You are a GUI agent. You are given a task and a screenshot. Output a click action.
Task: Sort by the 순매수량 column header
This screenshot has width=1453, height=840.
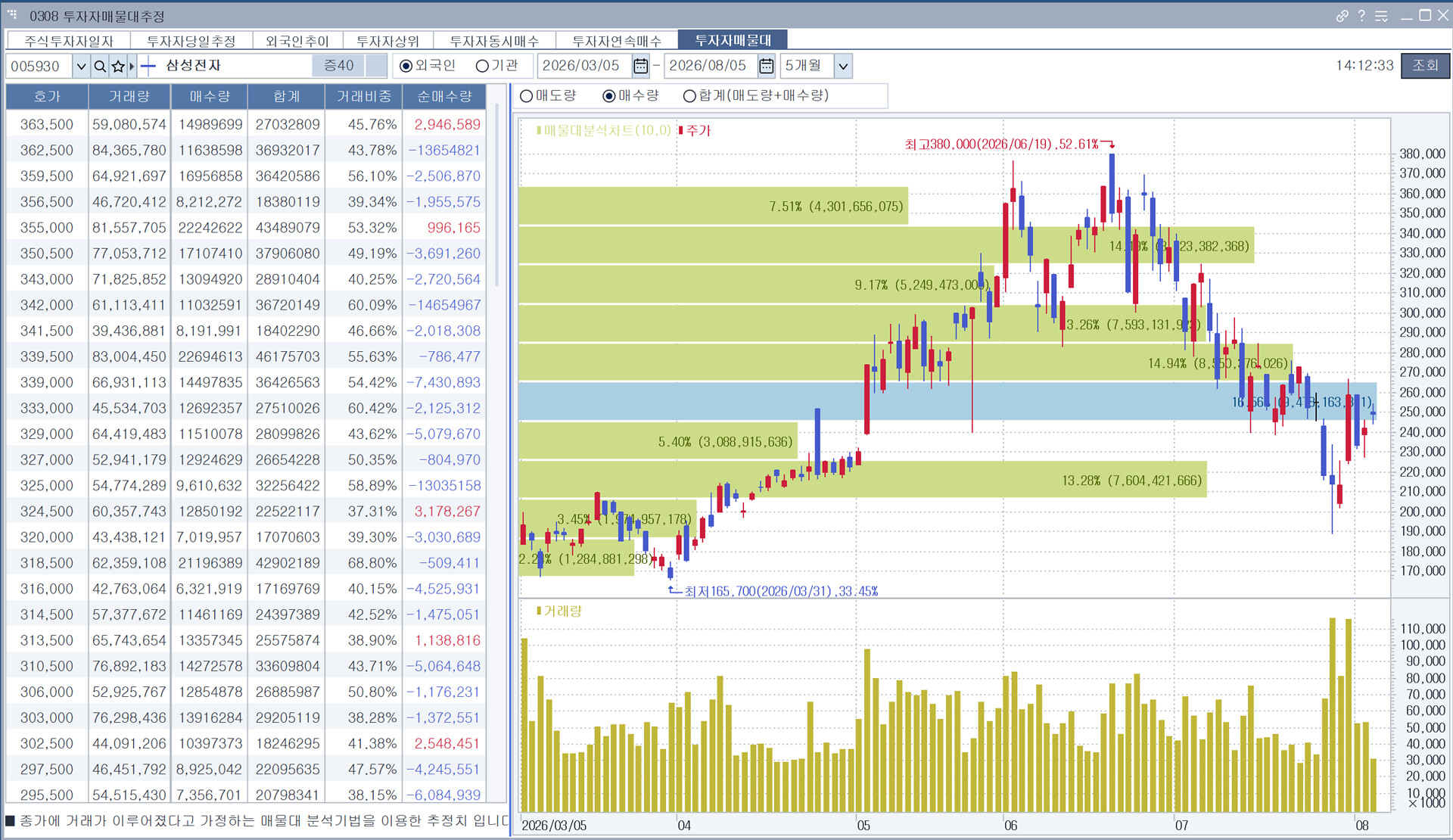point(444,96)
